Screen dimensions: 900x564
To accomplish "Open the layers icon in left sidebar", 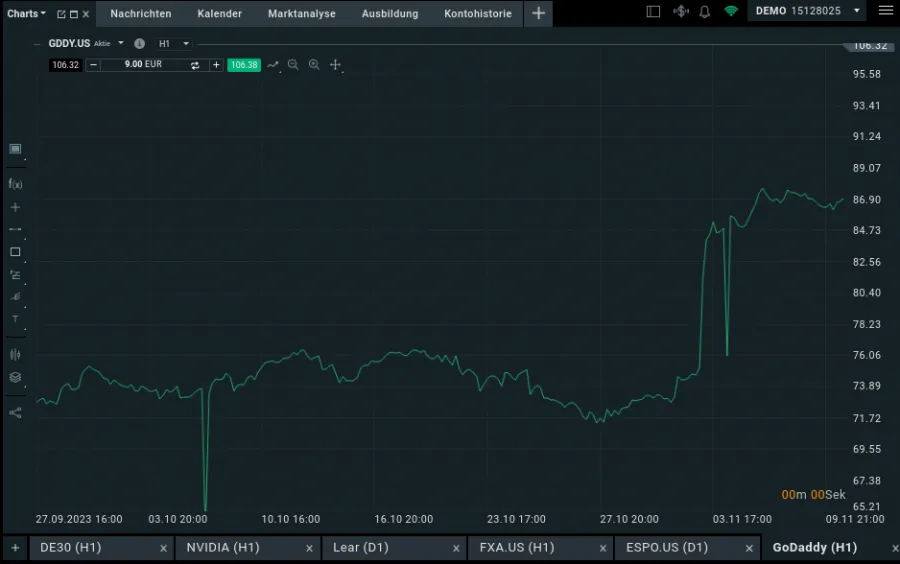I will point(15,377).
